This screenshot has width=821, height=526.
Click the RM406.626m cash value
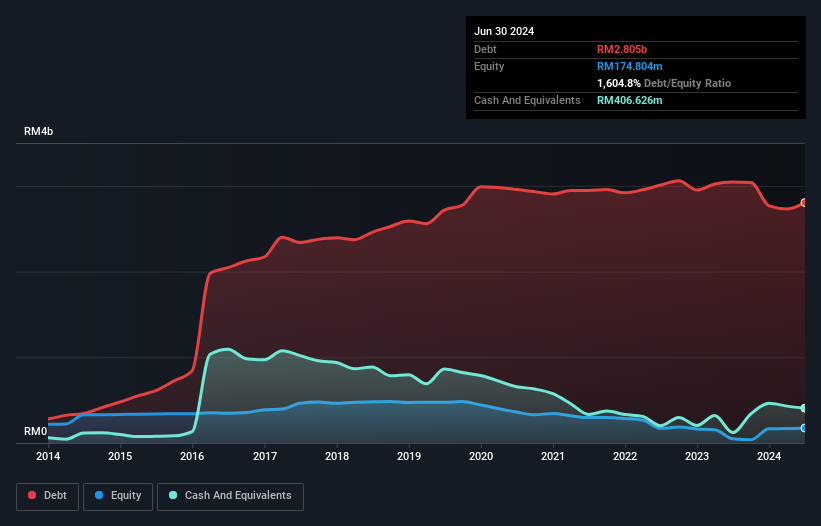629,100
